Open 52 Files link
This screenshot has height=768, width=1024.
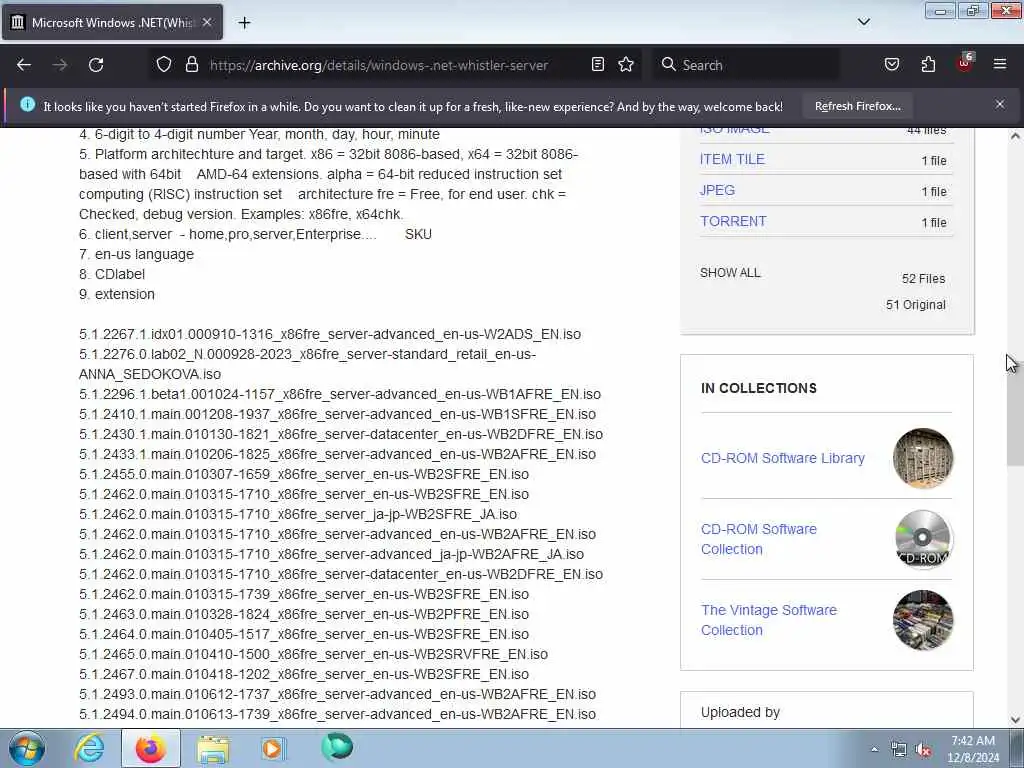tap(923, 279)
